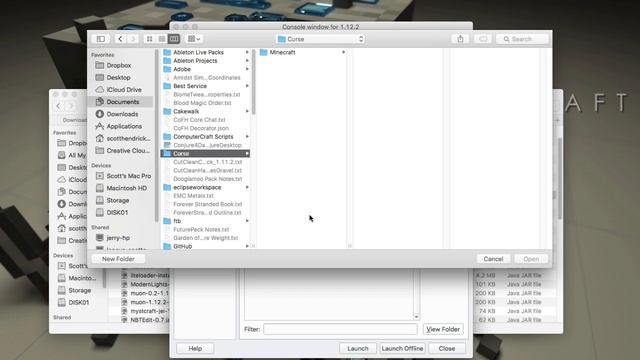Open the group-by arrangement dropdown

(x=194, y=39)
